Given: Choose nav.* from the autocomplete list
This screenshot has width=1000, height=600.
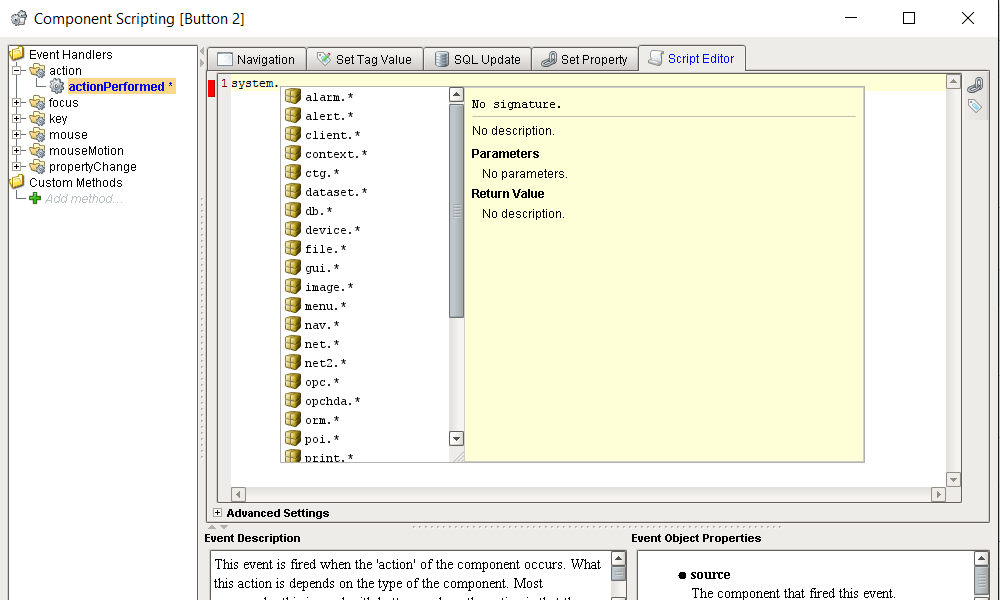Looking at the screenshot, I should (x=365, y=325).
